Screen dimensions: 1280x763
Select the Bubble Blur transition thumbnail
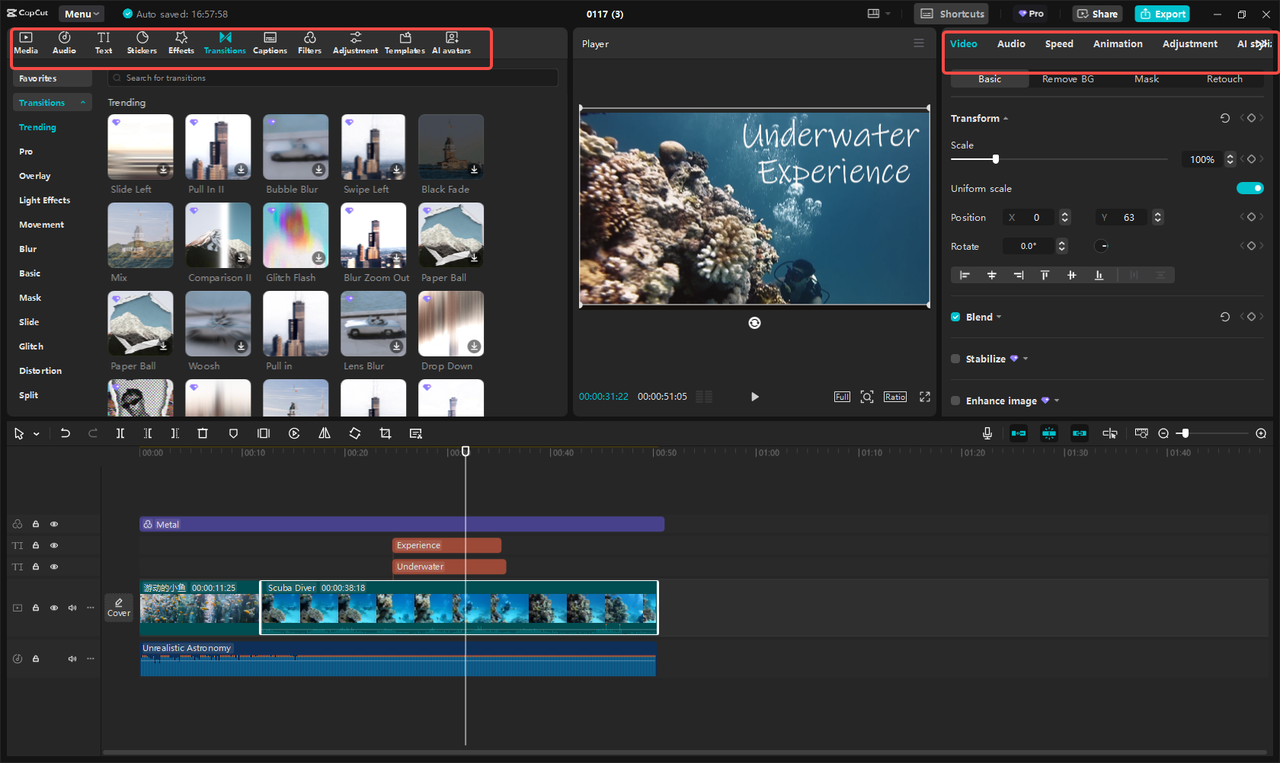coord(295,146)
